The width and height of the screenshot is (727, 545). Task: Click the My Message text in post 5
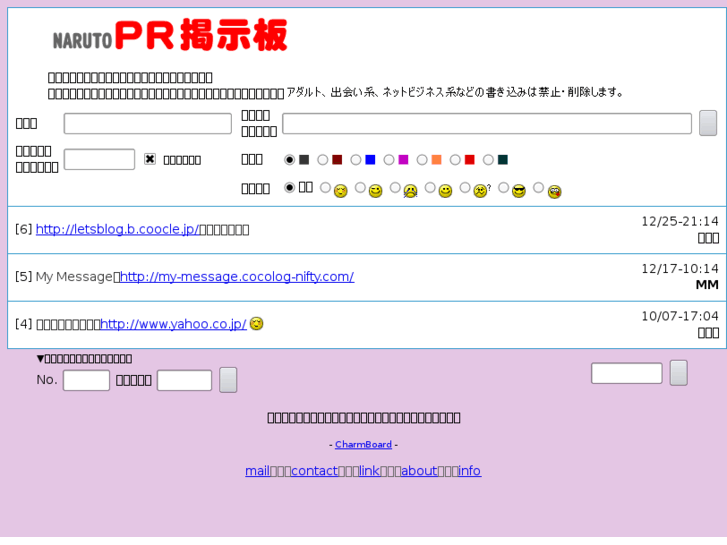pyautogui.click(x=74, y=277)
